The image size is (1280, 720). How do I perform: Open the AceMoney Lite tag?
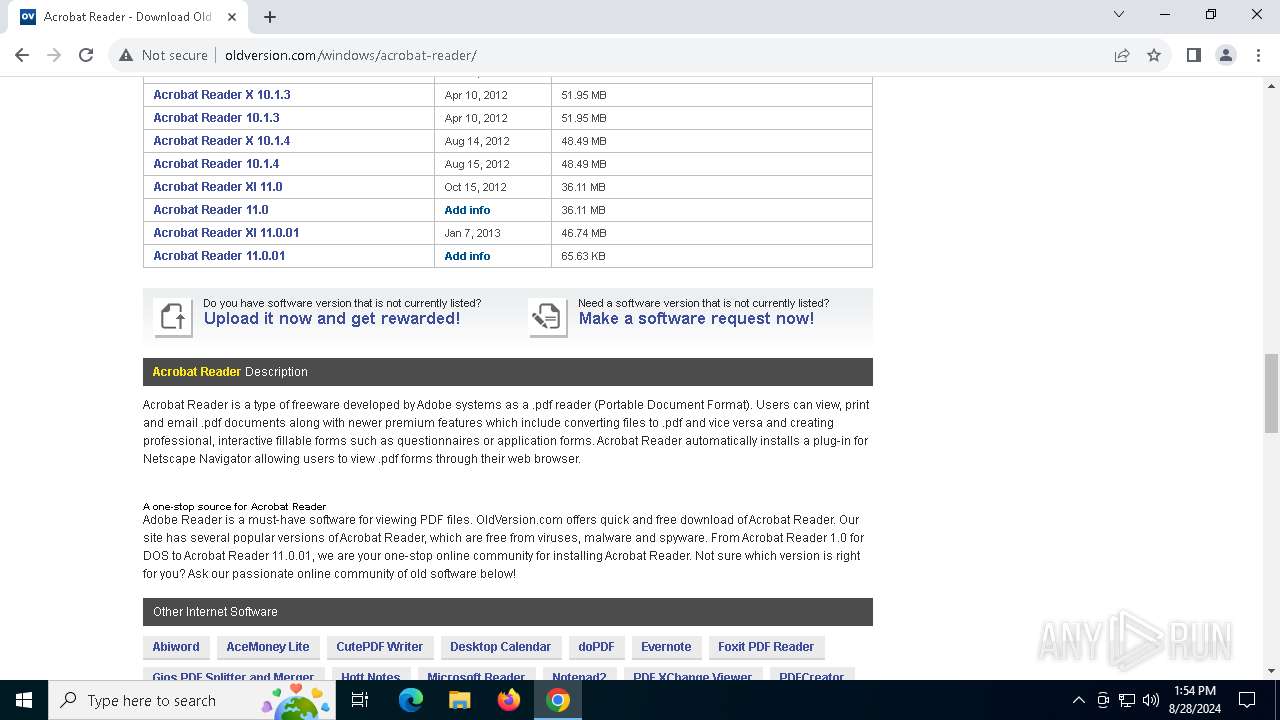pyautogui.click(x=268, y=647)
